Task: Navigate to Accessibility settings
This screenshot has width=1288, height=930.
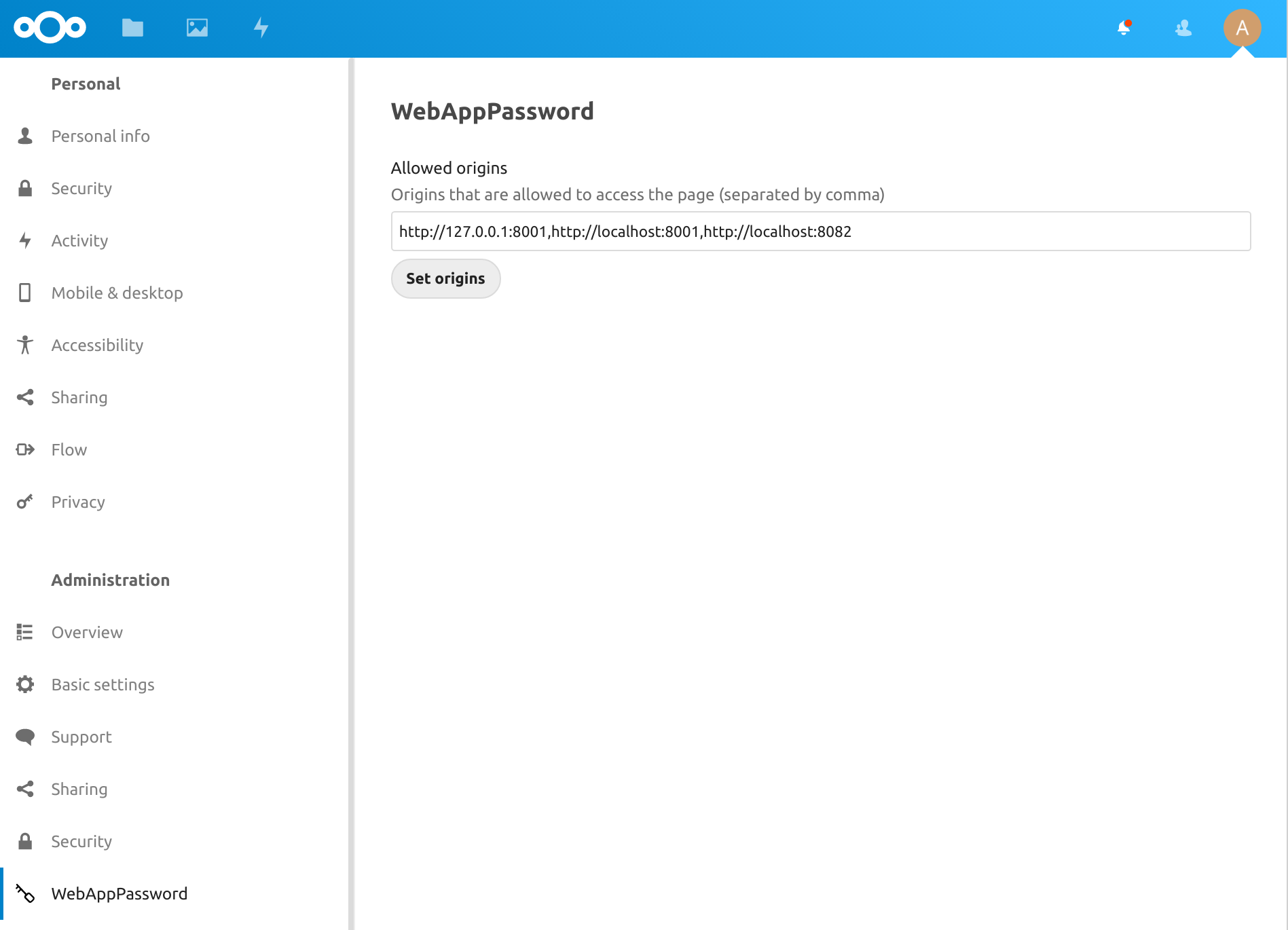Action: coord(97,345)
